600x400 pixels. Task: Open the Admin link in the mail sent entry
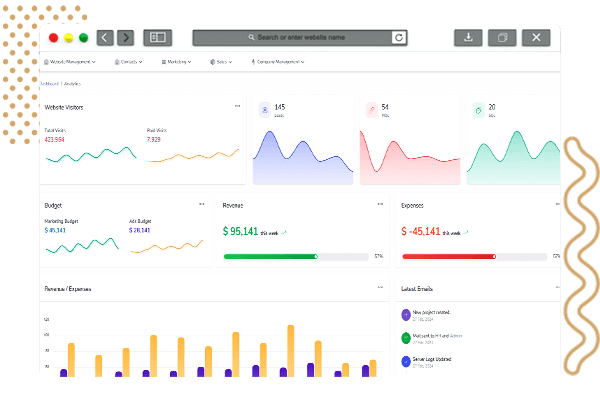coord(456,336)
